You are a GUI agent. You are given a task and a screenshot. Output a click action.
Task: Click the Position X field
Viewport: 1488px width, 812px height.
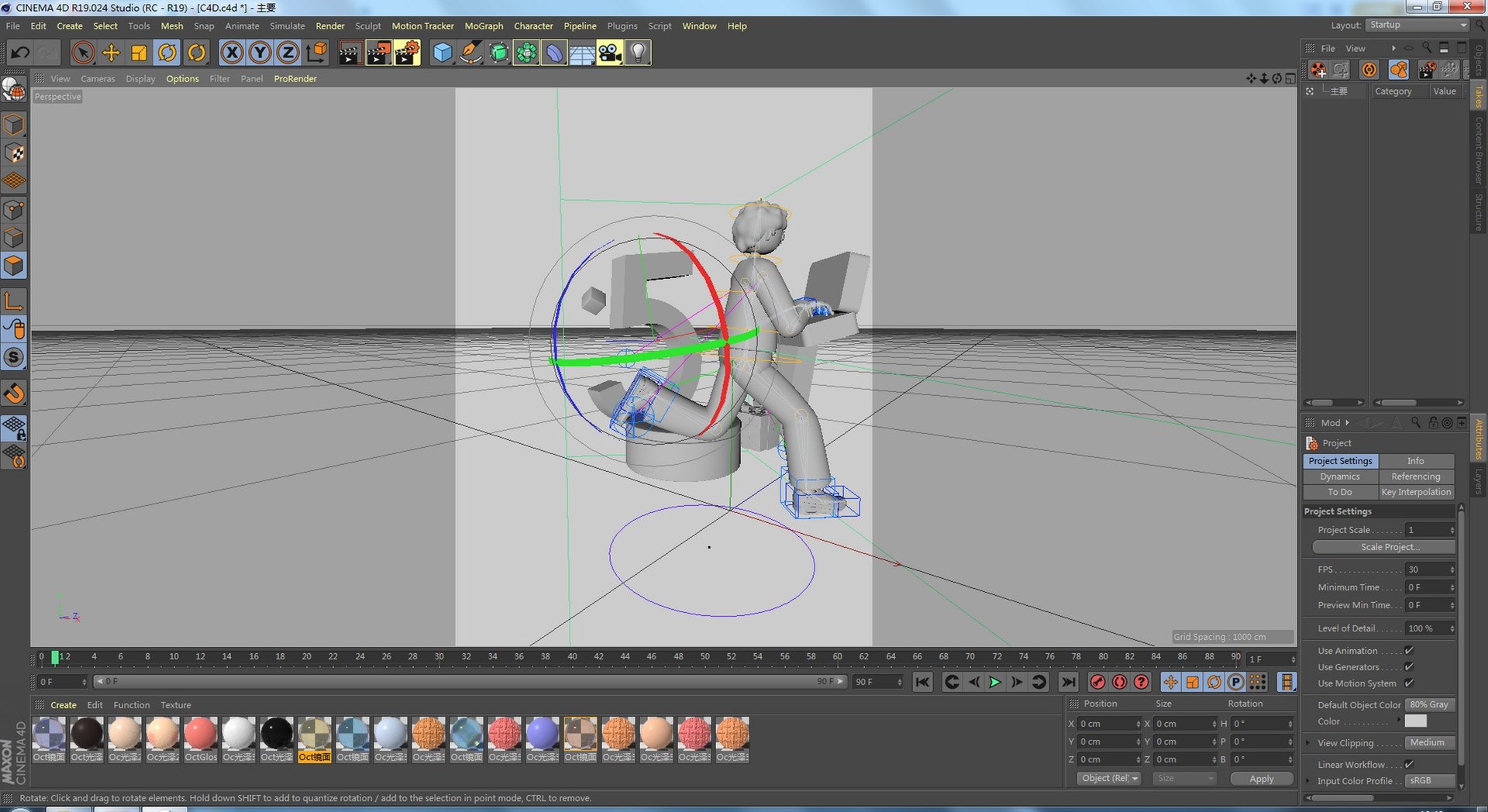pos(1110,724)
